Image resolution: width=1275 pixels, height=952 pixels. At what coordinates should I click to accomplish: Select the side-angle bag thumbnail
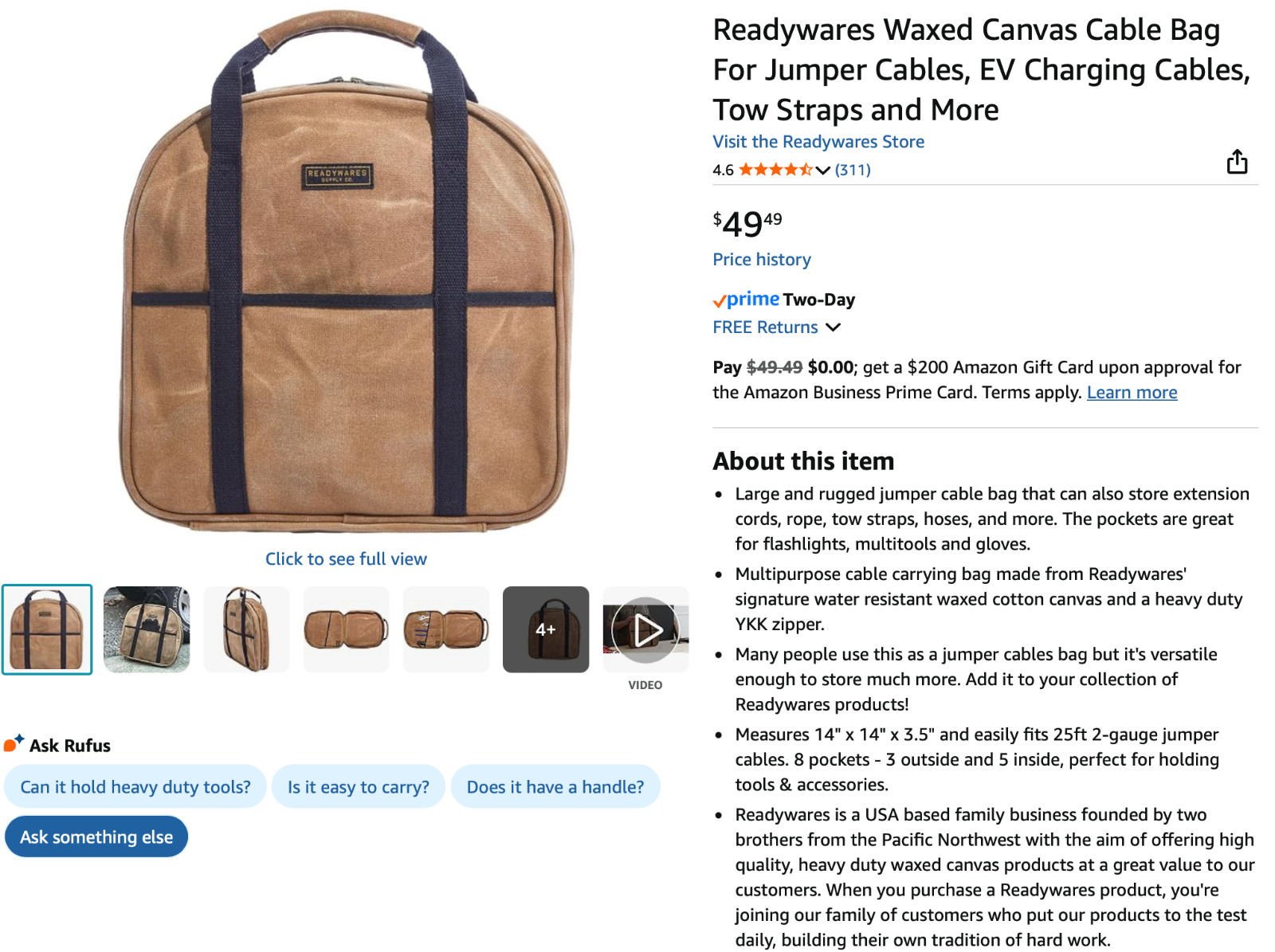click(247, 629)
